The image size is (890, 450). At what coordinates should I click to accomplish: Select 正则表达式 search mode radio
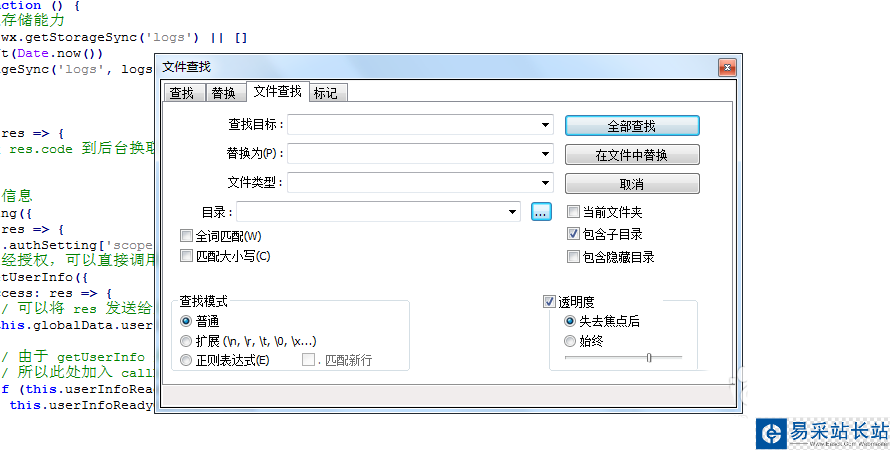click(x=186, y=360)
